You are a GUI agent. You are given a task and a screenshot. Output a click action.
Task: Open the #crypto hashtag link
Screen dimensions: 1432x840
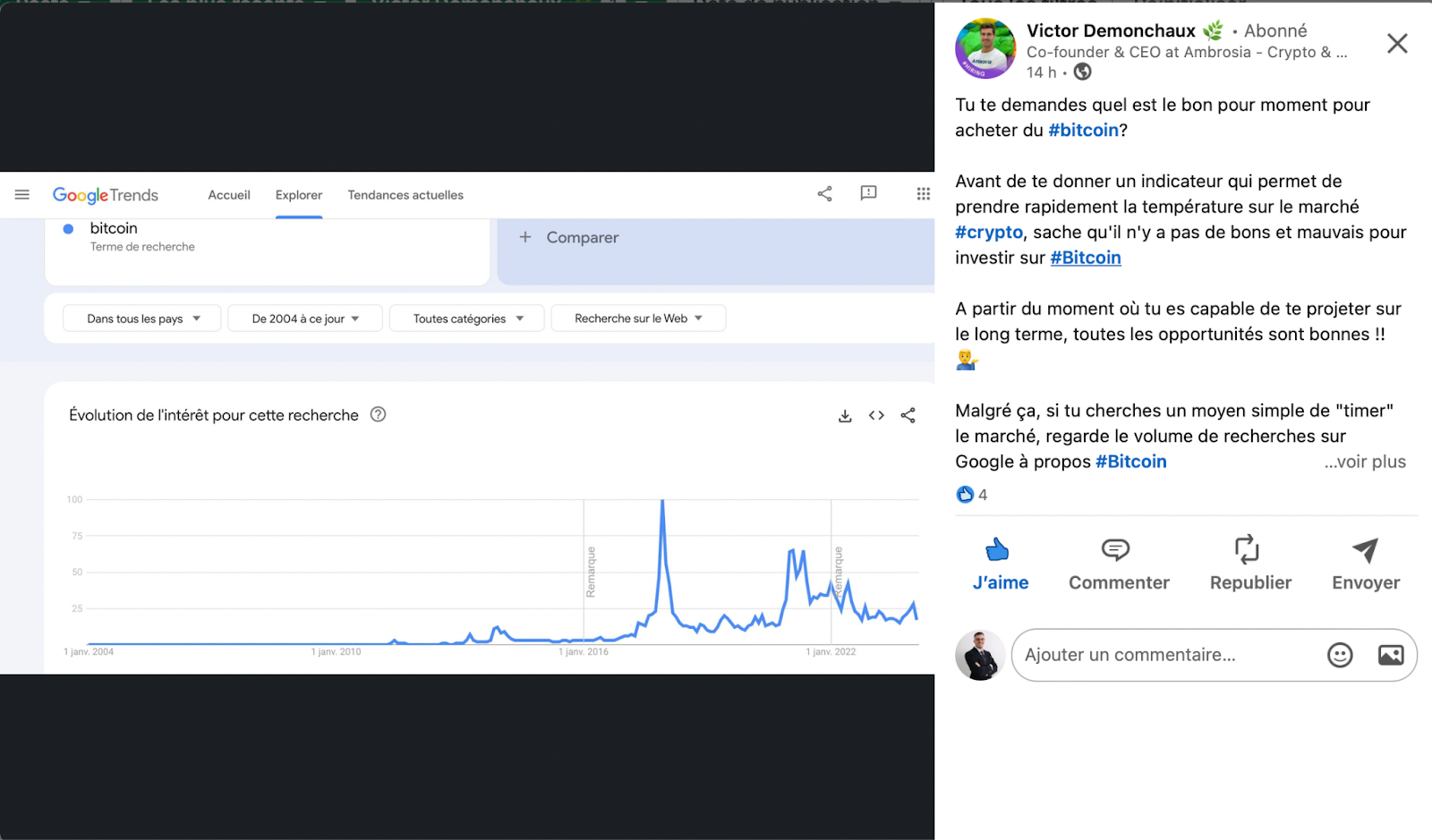(x=989, y=233)
